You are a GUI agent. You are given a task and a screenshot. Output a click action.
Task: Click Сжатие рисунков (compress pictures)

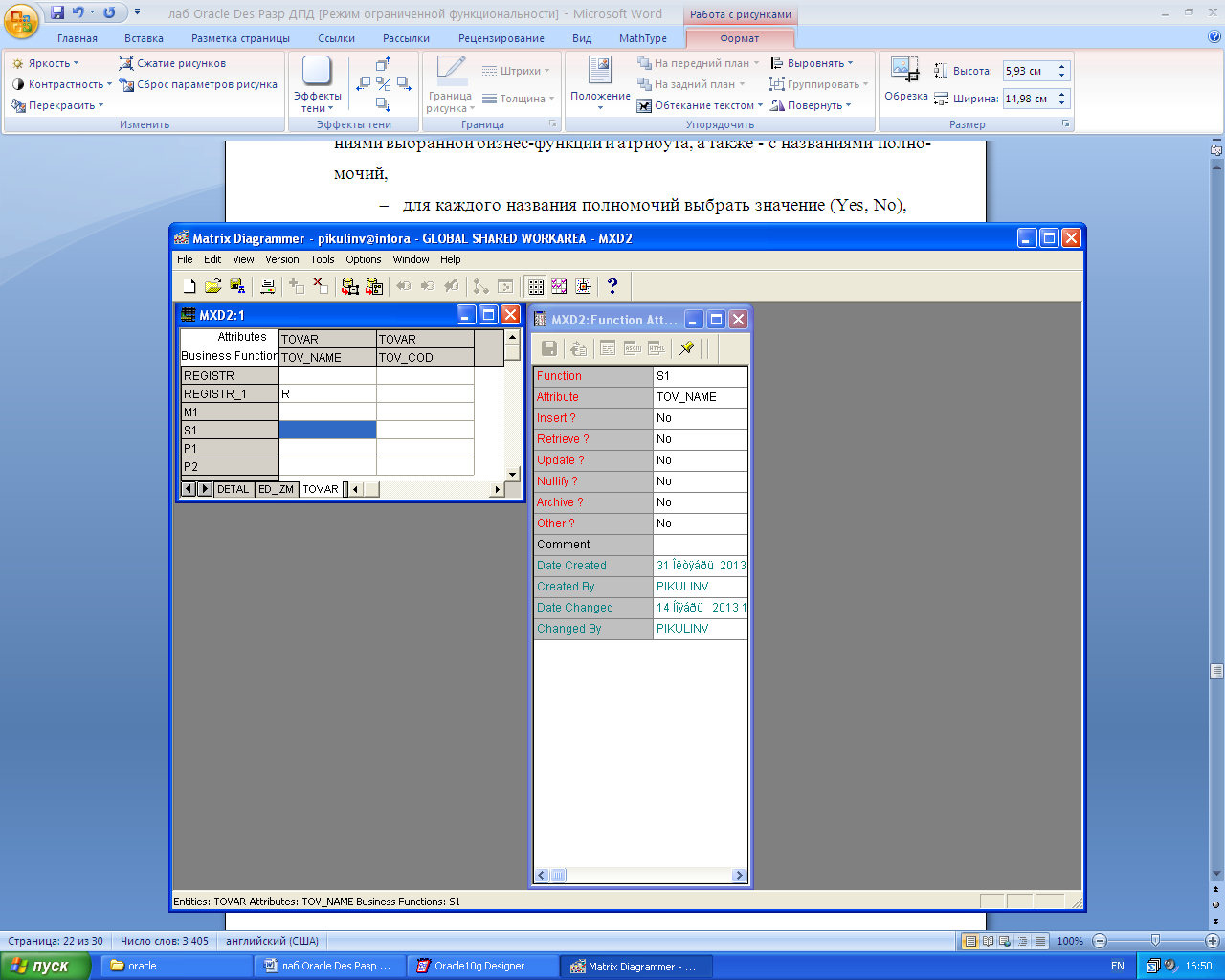(x=172, y=63)
